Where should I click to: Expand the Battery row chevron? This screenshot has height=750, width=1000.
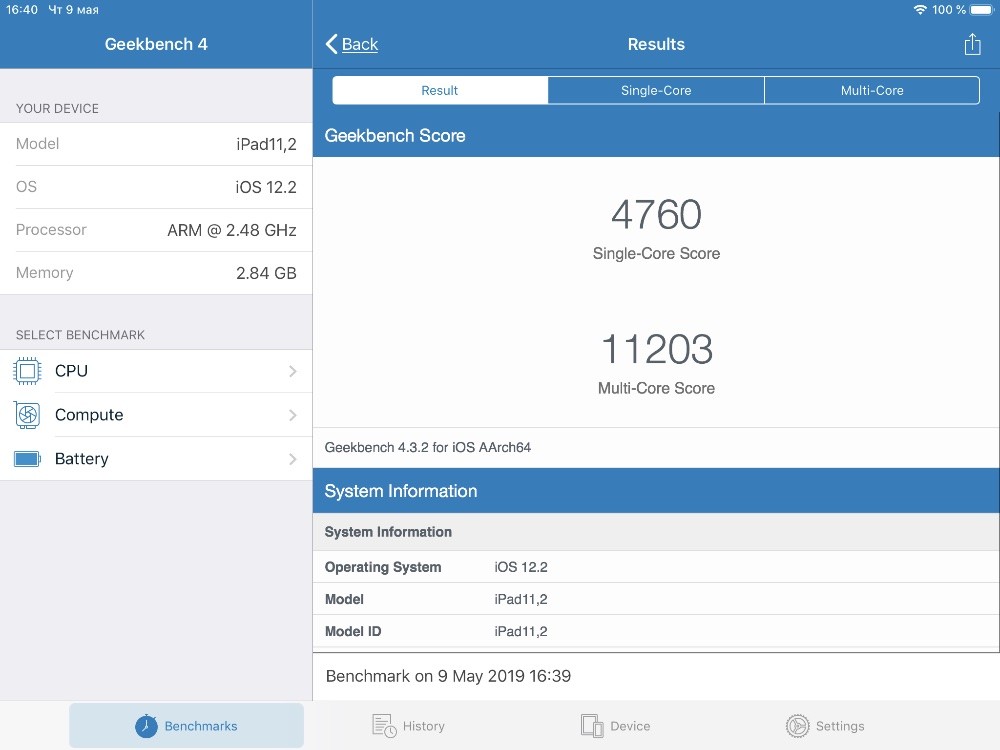point(292,459)
